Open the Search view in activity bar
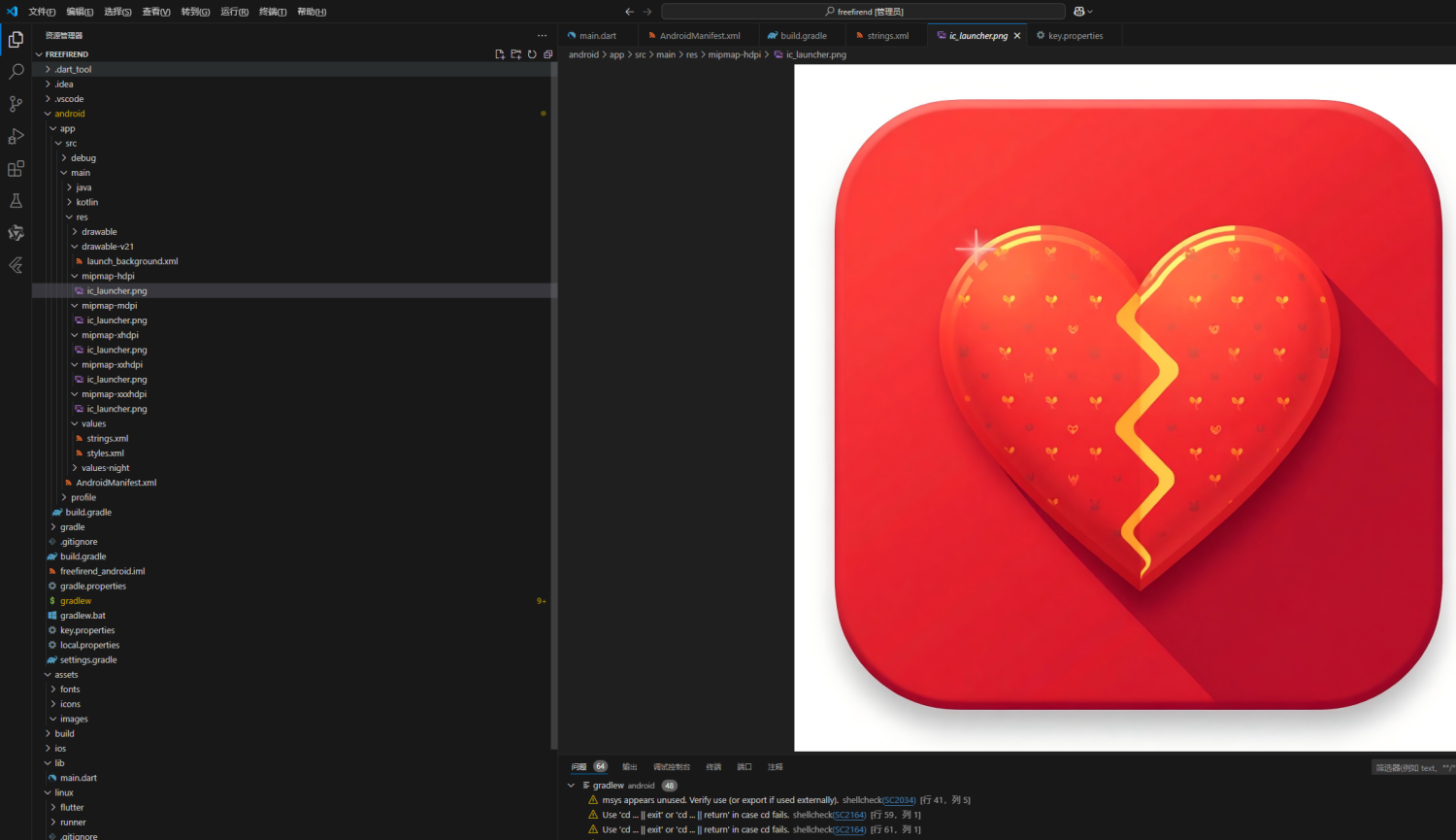 click(x=16, y=72)
